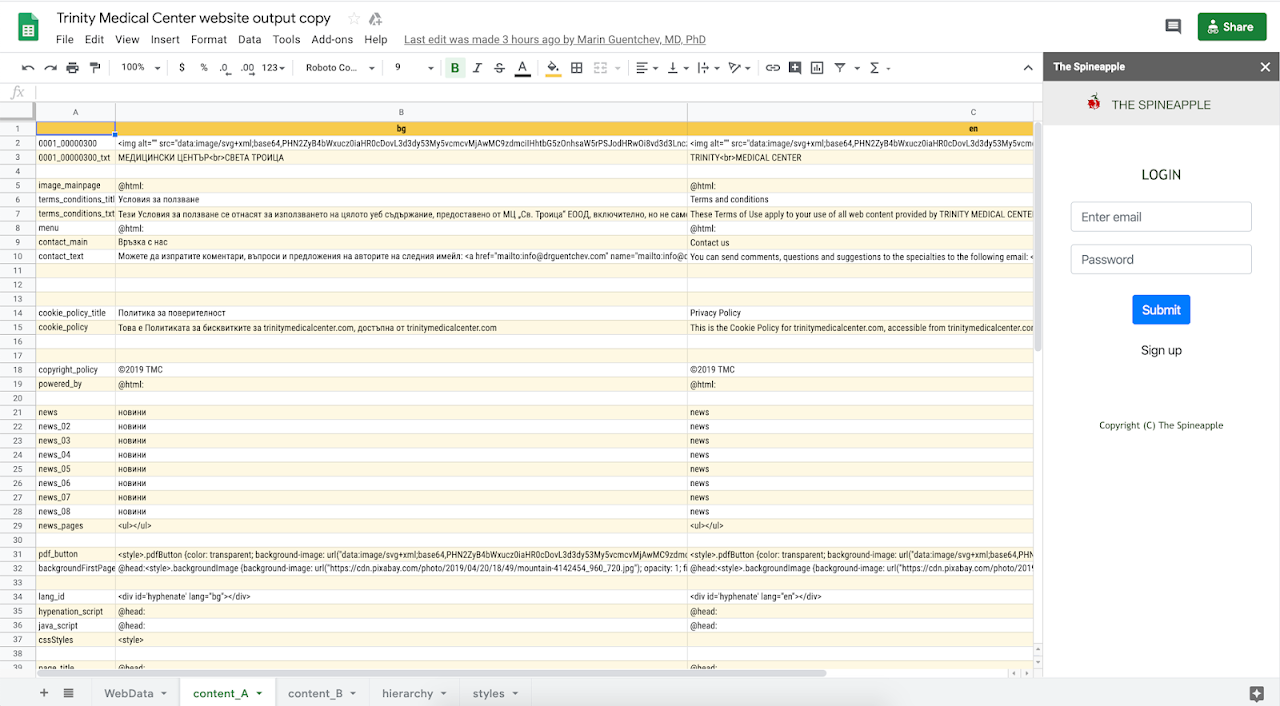The height and width of the screenshot is (706, 1280).
Task: Click the Print icon
Action: coord(72,68)
